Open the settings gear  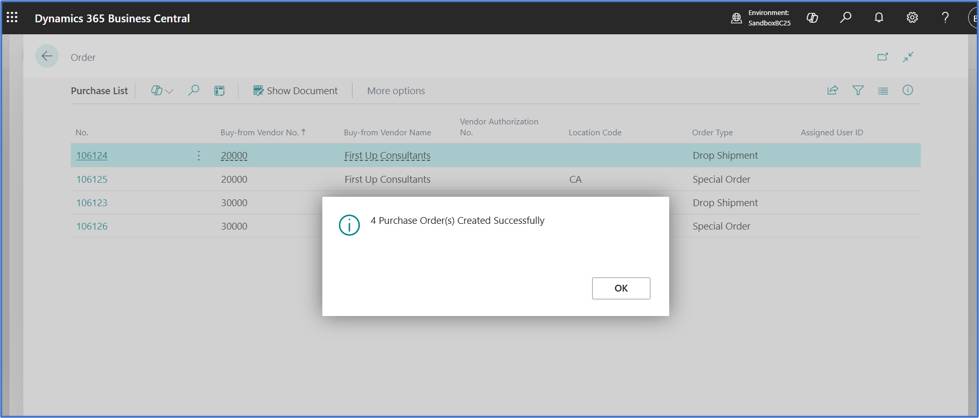tap(912, 17)
